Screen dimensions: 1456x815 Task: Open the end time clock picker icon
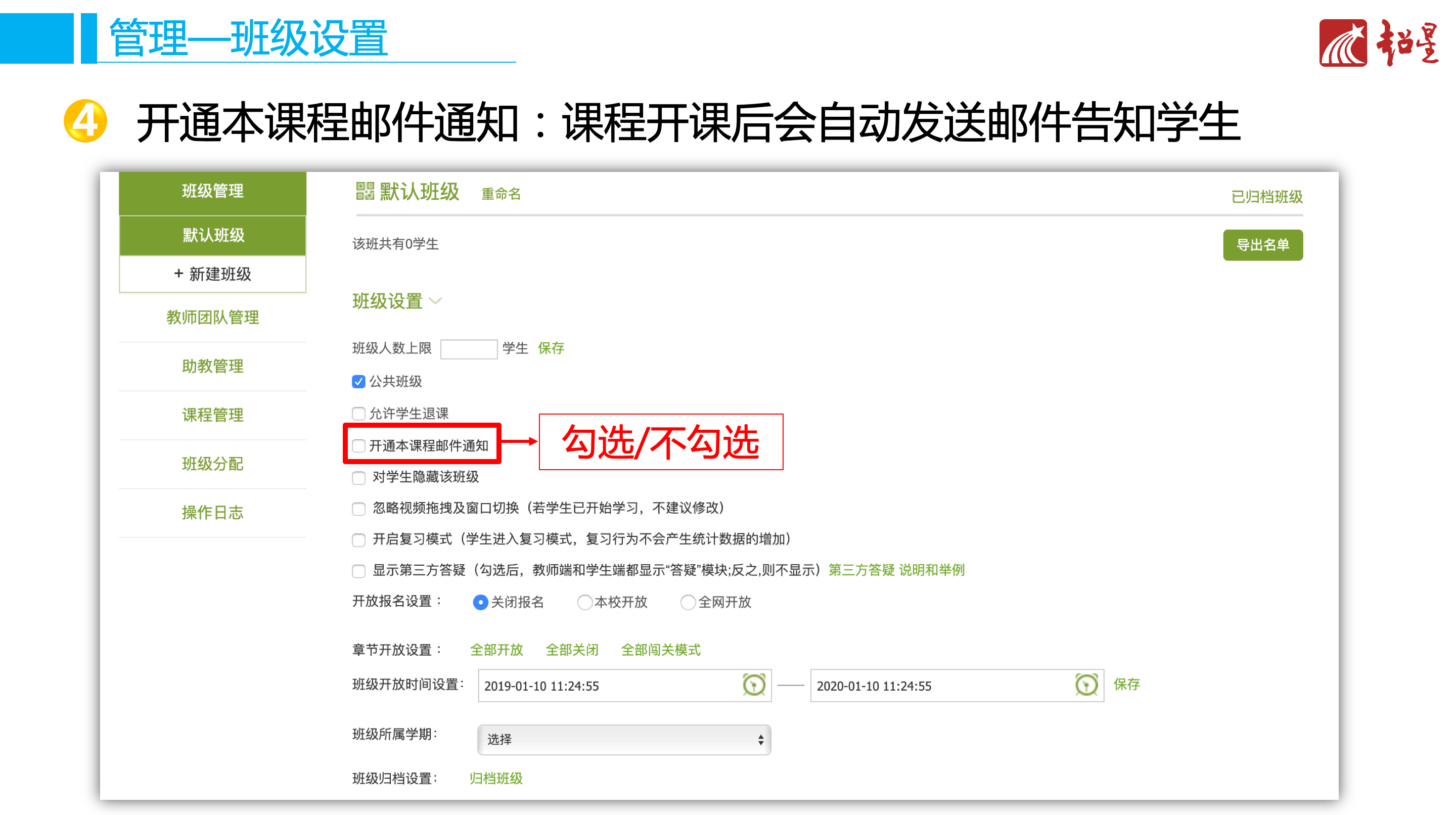(1086, 685)
